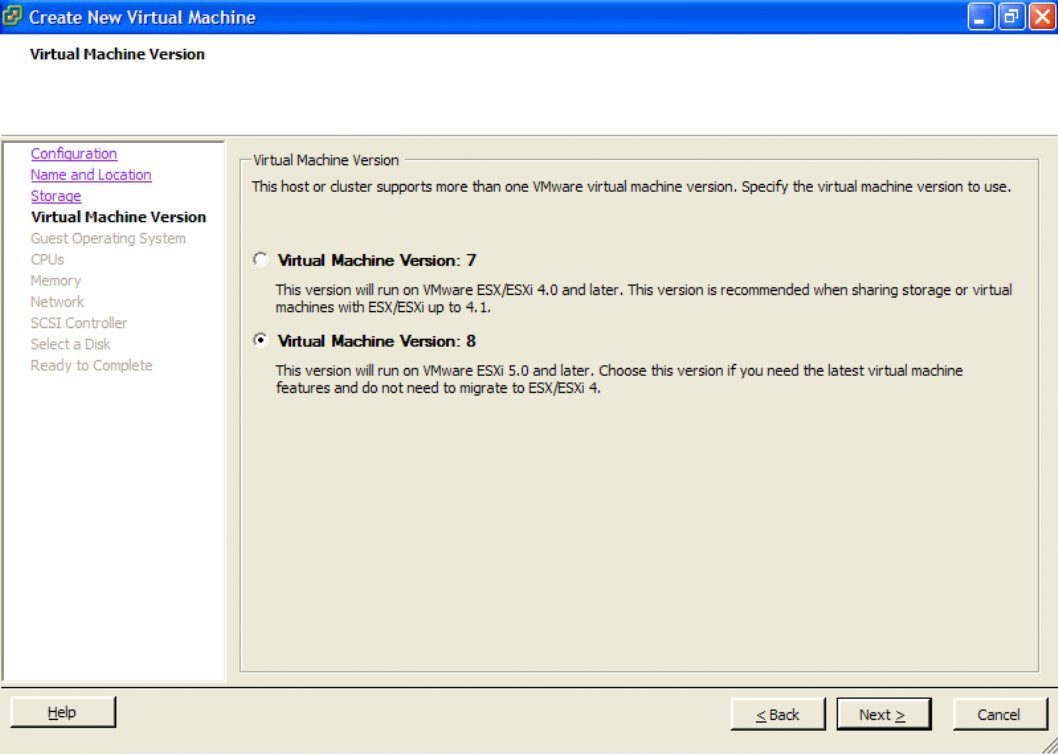Click the Back button

tap(778, 714)
